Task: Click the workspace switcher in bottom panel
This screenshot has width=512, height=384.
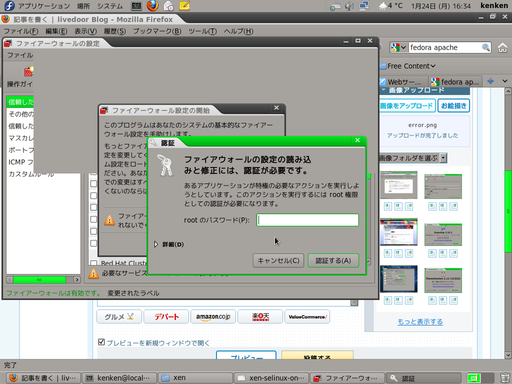Action: (x=480, y=378)
